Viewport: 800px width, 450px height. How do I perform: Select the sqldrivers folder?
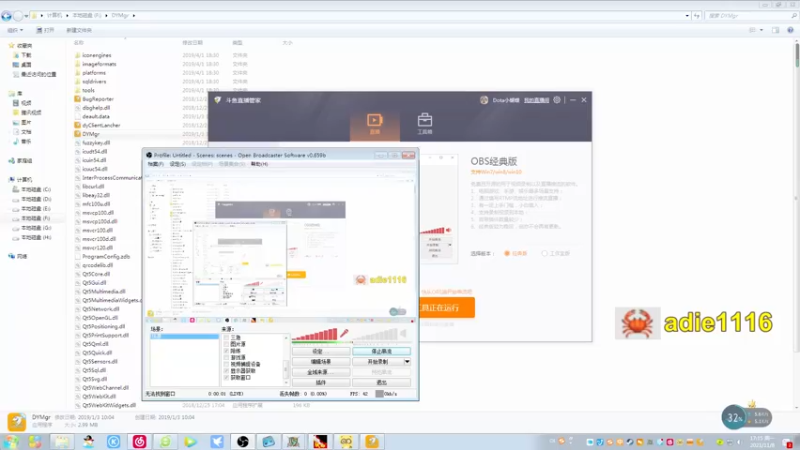coord(94,81)
